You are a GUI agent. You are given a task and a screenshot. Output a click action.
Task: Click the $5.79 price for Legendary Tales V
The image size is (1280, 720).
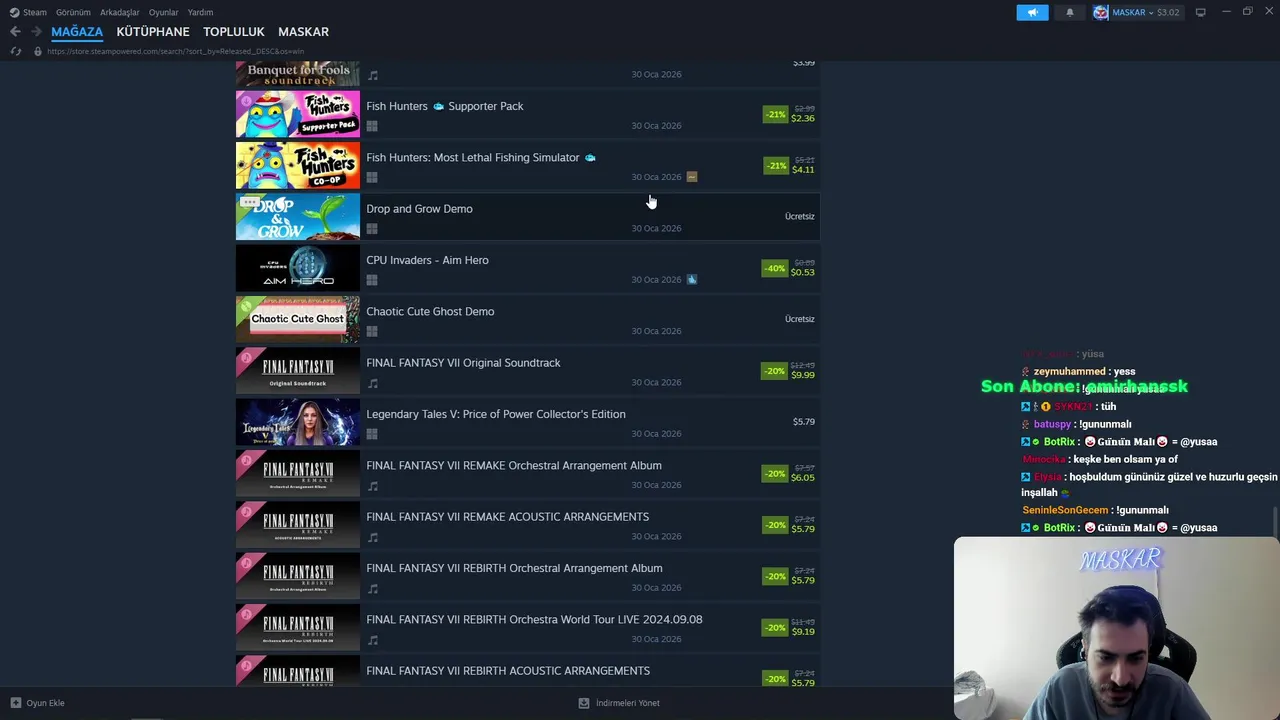click(x=804, y=422)
